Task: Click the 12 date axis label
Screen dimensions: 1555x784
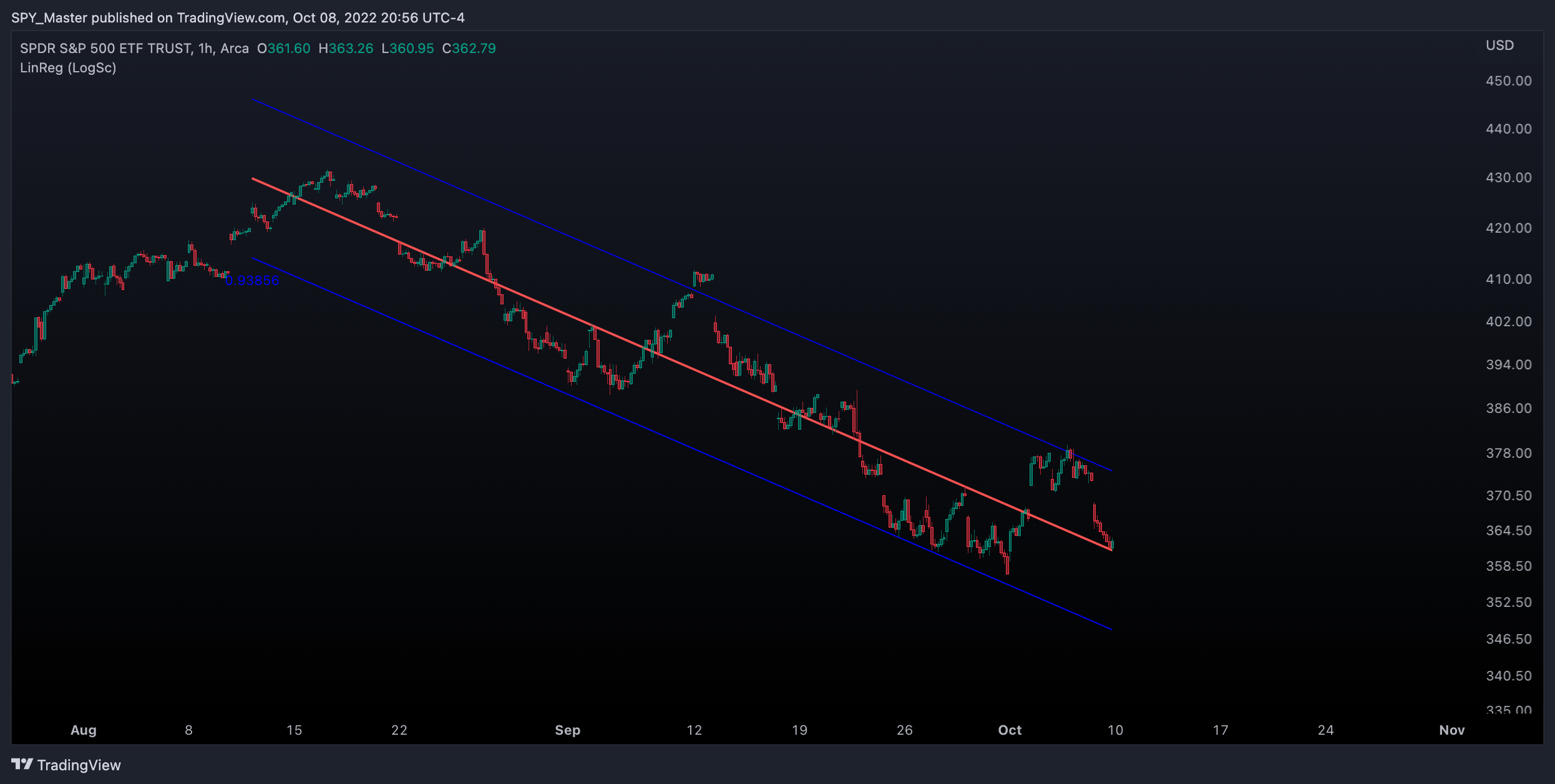Action: click(695, 730)
